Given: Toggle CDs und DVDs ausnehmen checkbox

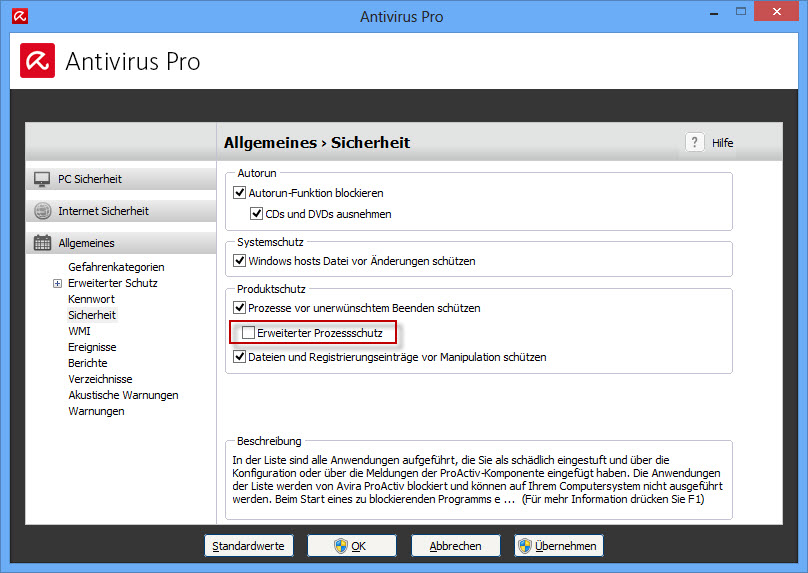Looking at the screenshot, I should coord(257,213).
